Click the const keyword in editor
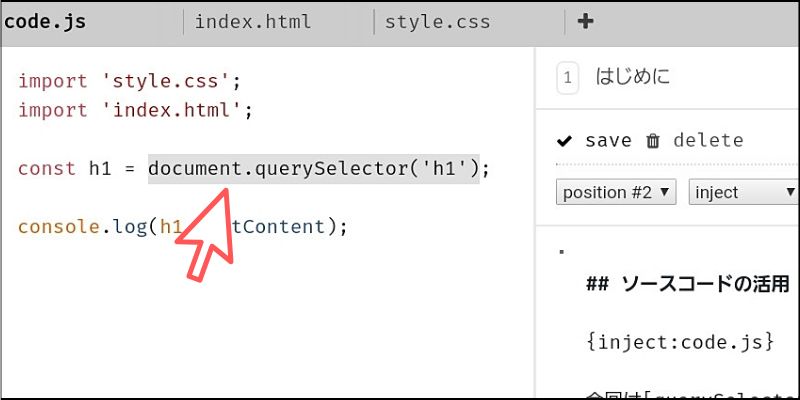Viewport: 800px width, 400px height. (47, 169)
